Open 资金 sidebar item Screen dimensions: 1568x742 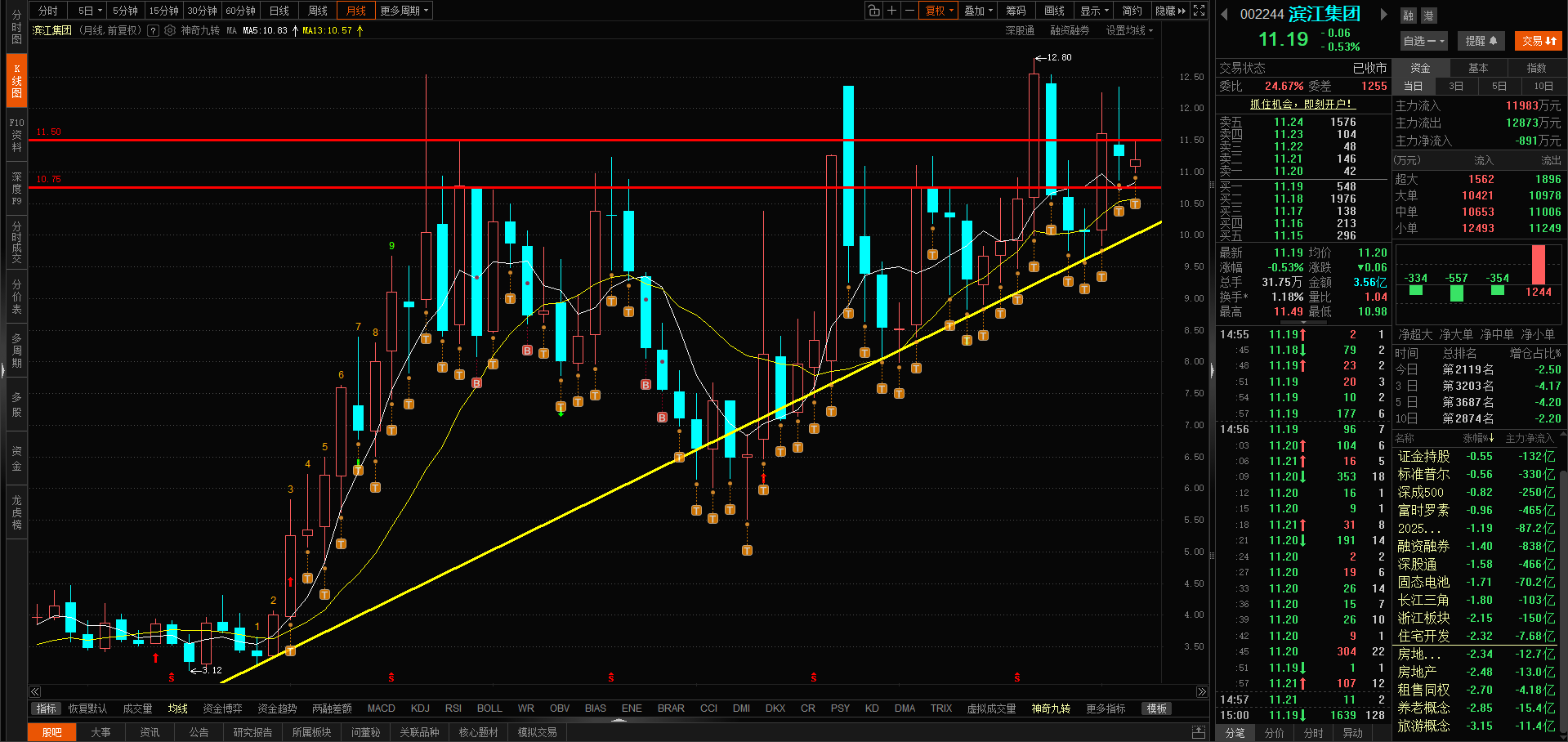click(16, 458)
